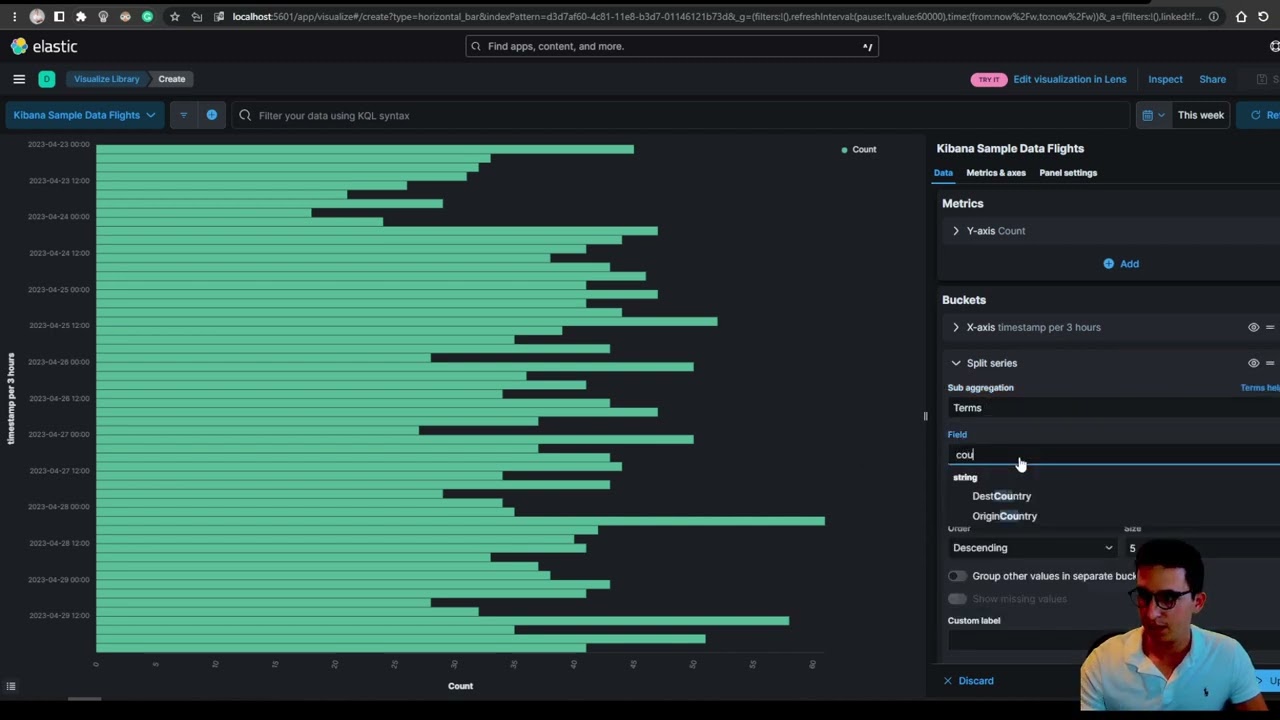Expand the X-axis timestamp bucket
1280x720 pixels.
(x=956, y=327)
